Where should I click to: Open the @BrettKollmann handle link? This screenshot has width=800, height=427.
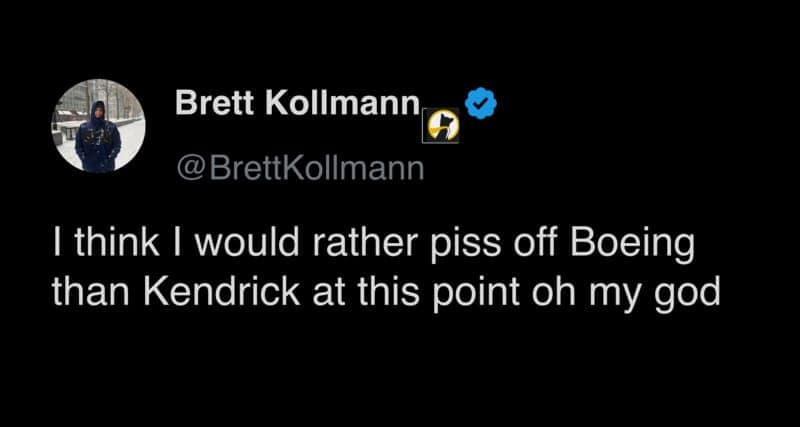coord(300,167)
